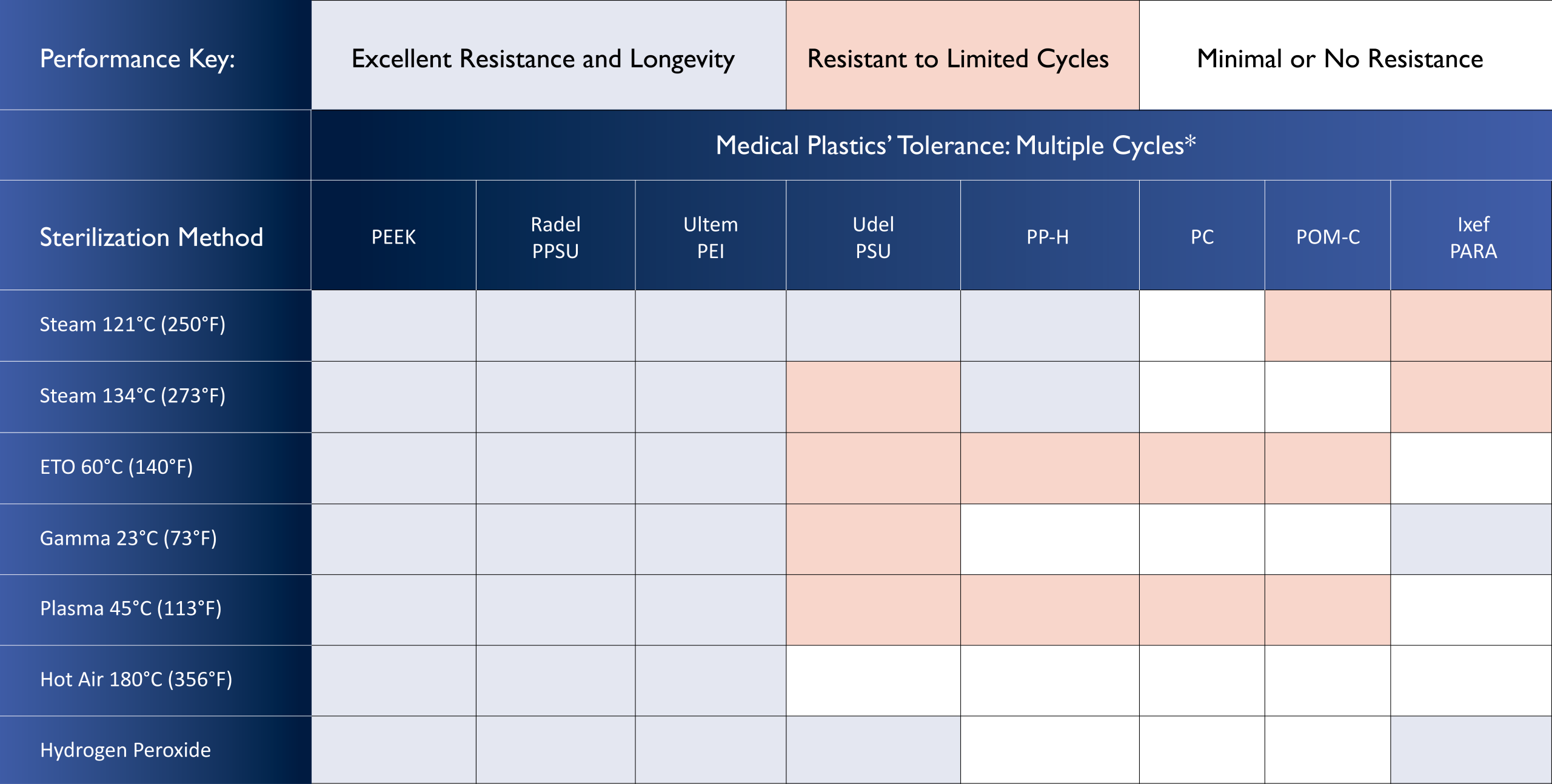Viewport: 1552px width, 784px height.
Task: Click the Sterilization Method header cell
Action: click(152, 237)
